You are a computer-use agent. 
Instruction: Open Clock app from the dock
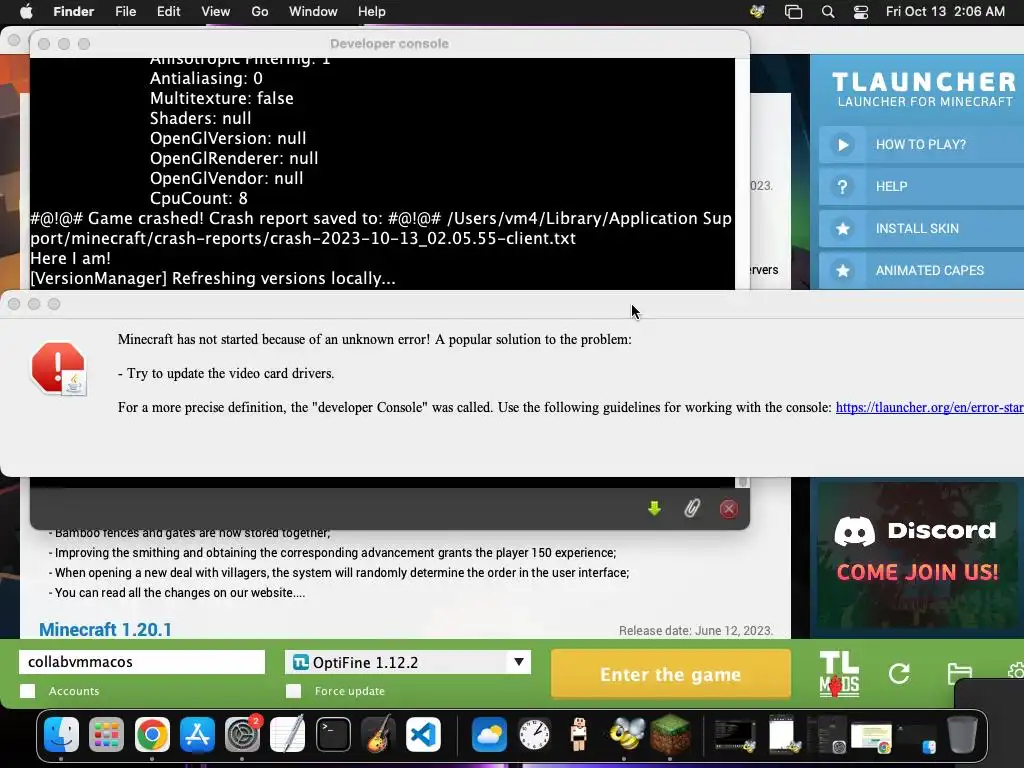point(534,734)
